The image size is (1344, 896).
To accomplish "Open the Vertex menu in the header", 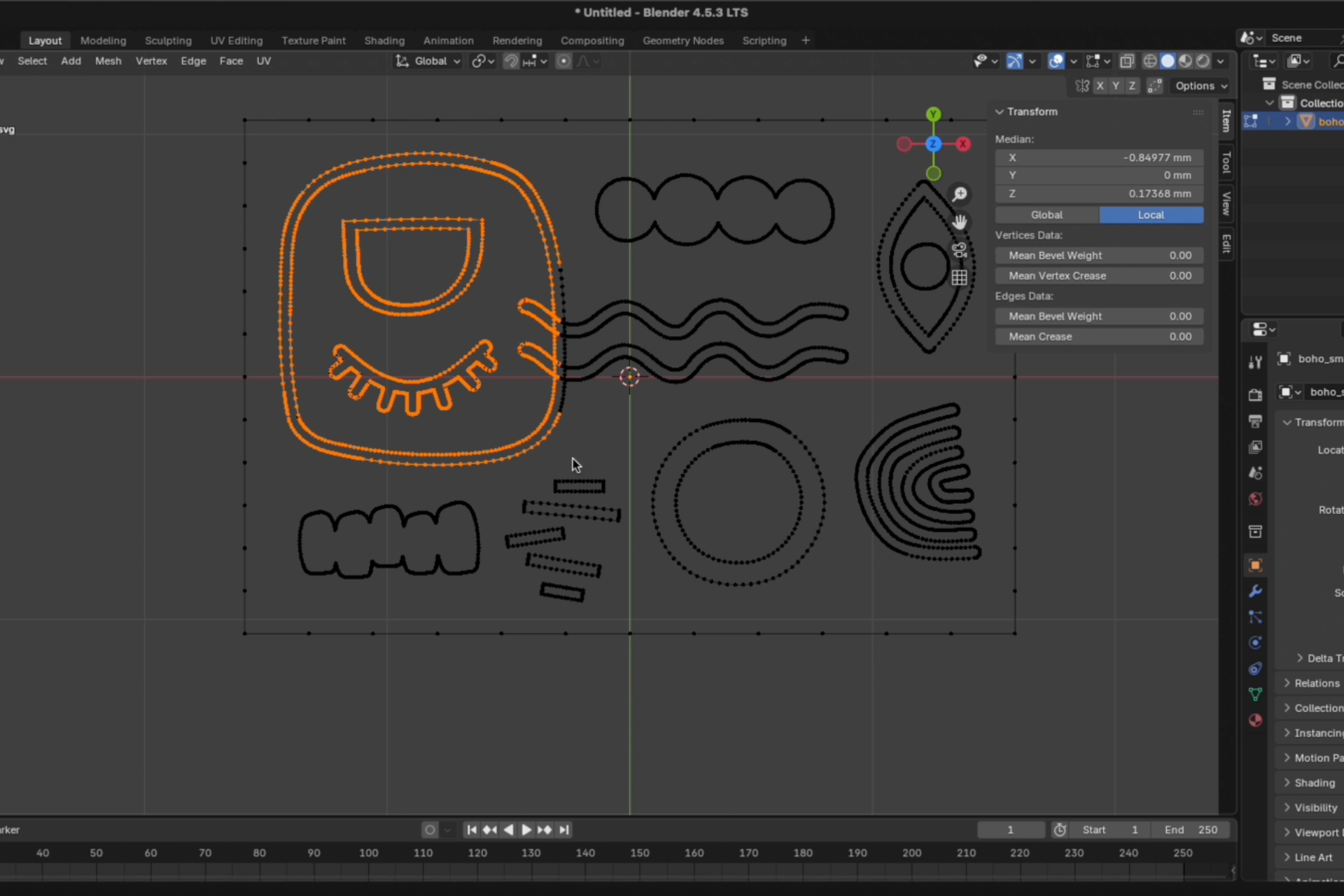I will 151,61.
